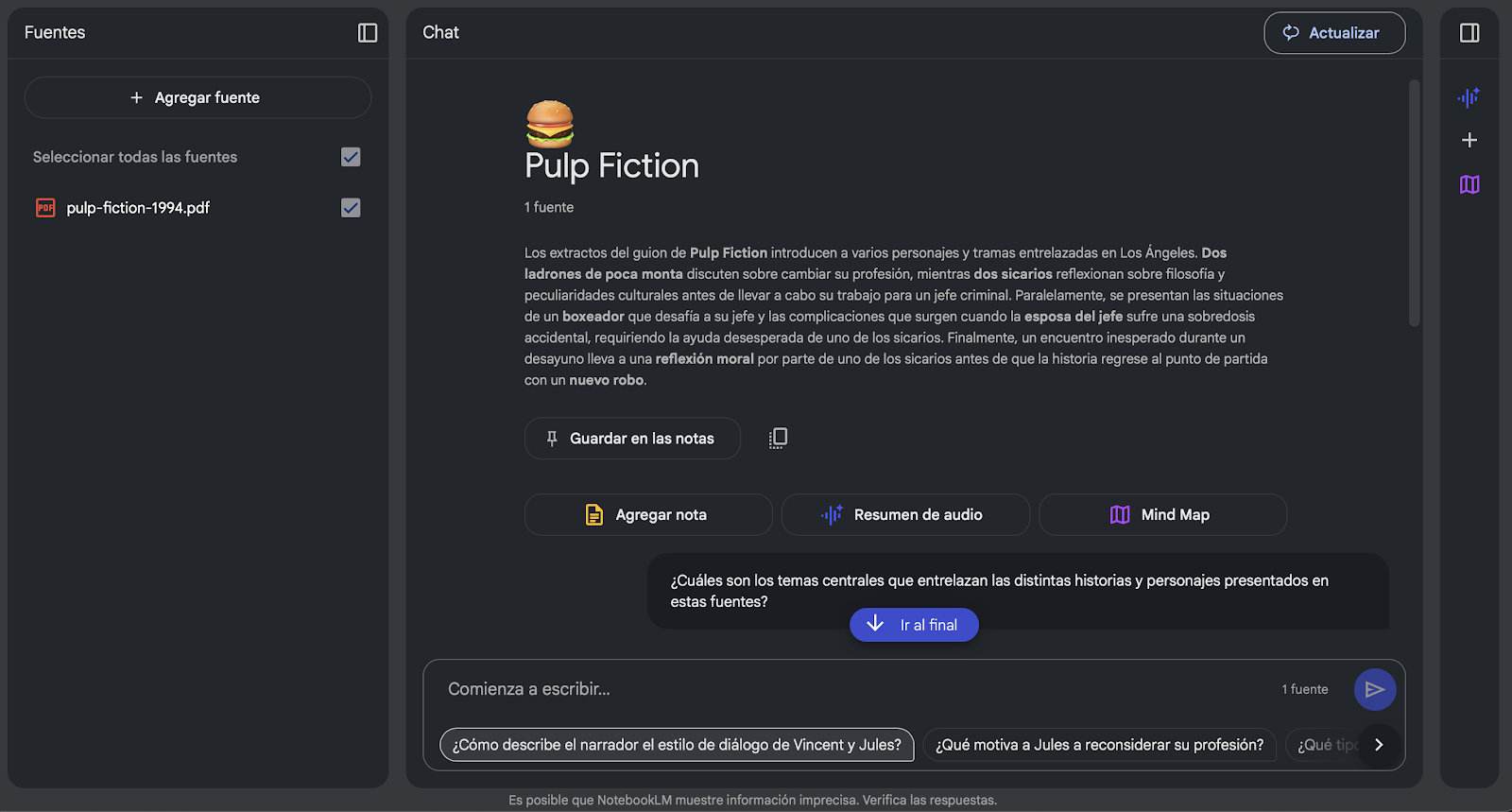Click the Chat panel header label
The height and width of the screenshot is (812, 1512).
click(x=440, y=32)
